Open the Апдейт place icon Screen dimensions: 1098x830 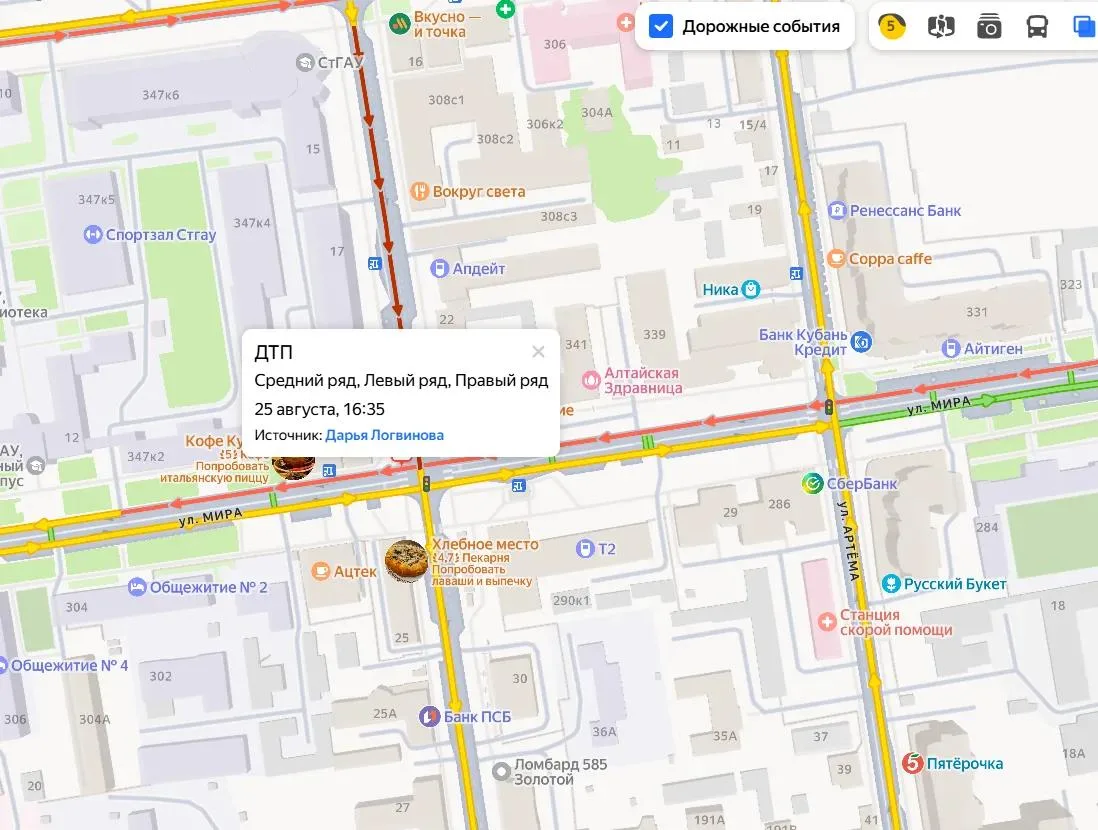439,268
